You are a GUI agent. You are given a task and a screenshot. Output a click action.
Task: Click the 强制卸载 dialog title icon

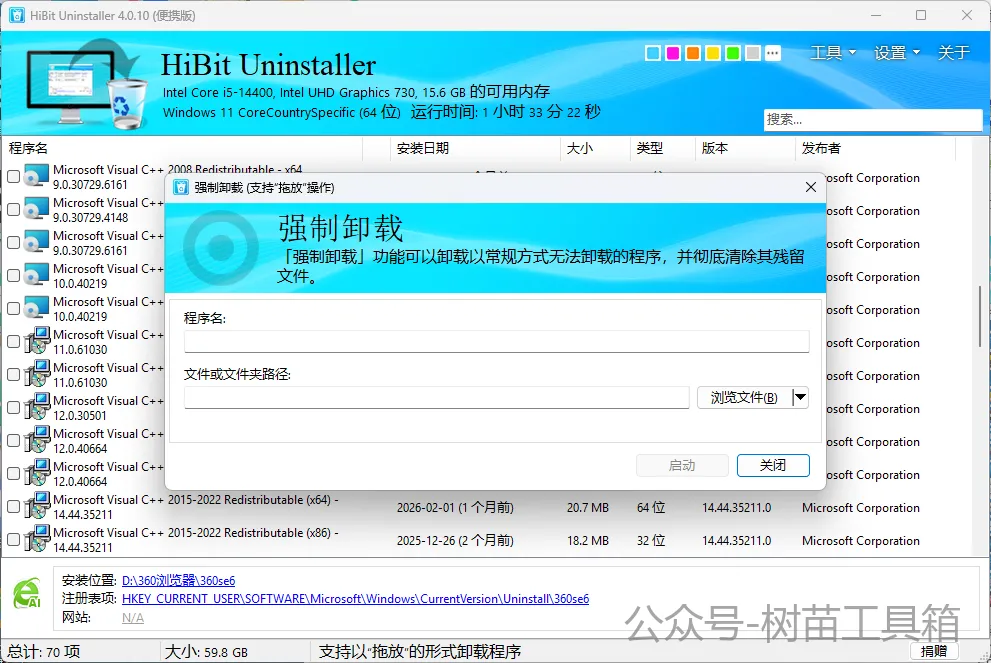[x=181, y=188]
